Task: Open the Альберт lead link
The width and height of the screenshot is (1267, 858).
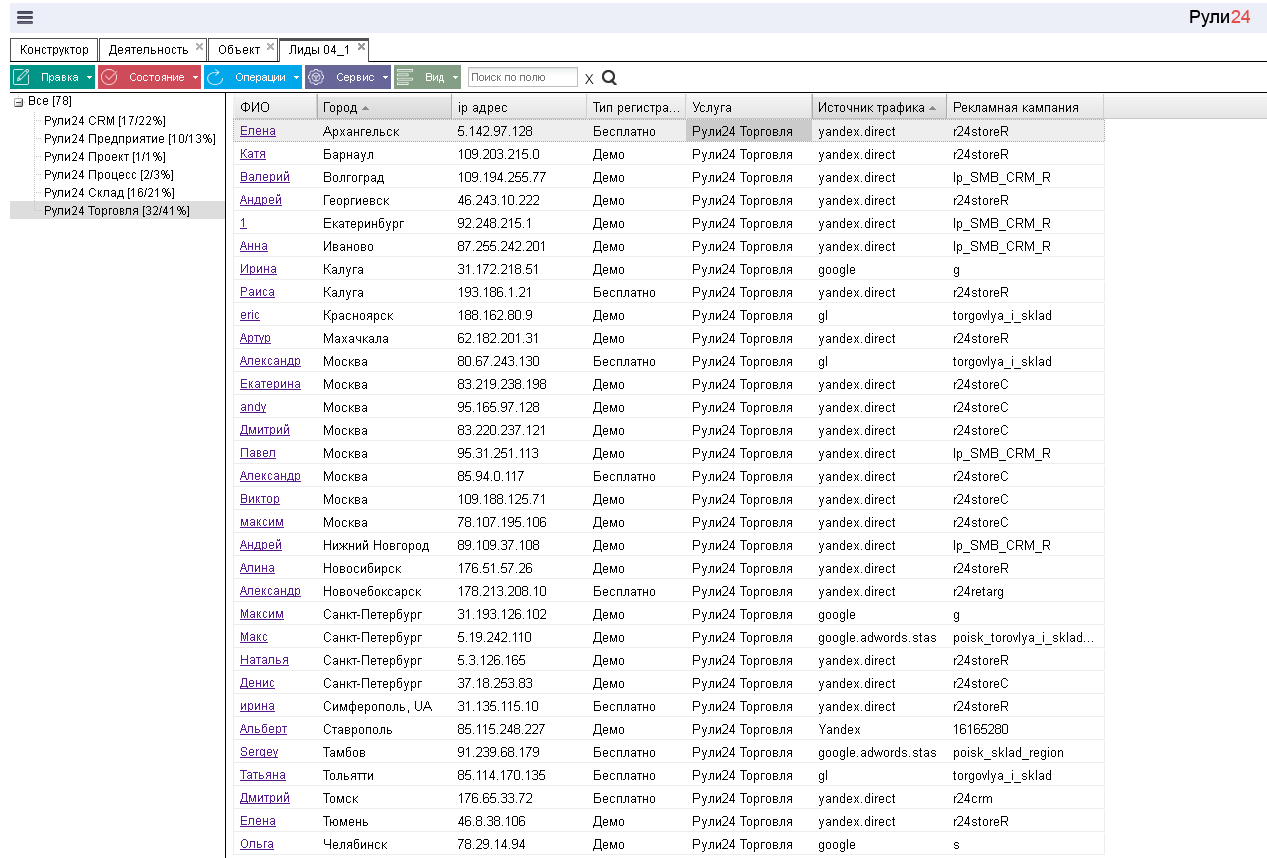Action: pyautogui.click(x=263, y=729)
